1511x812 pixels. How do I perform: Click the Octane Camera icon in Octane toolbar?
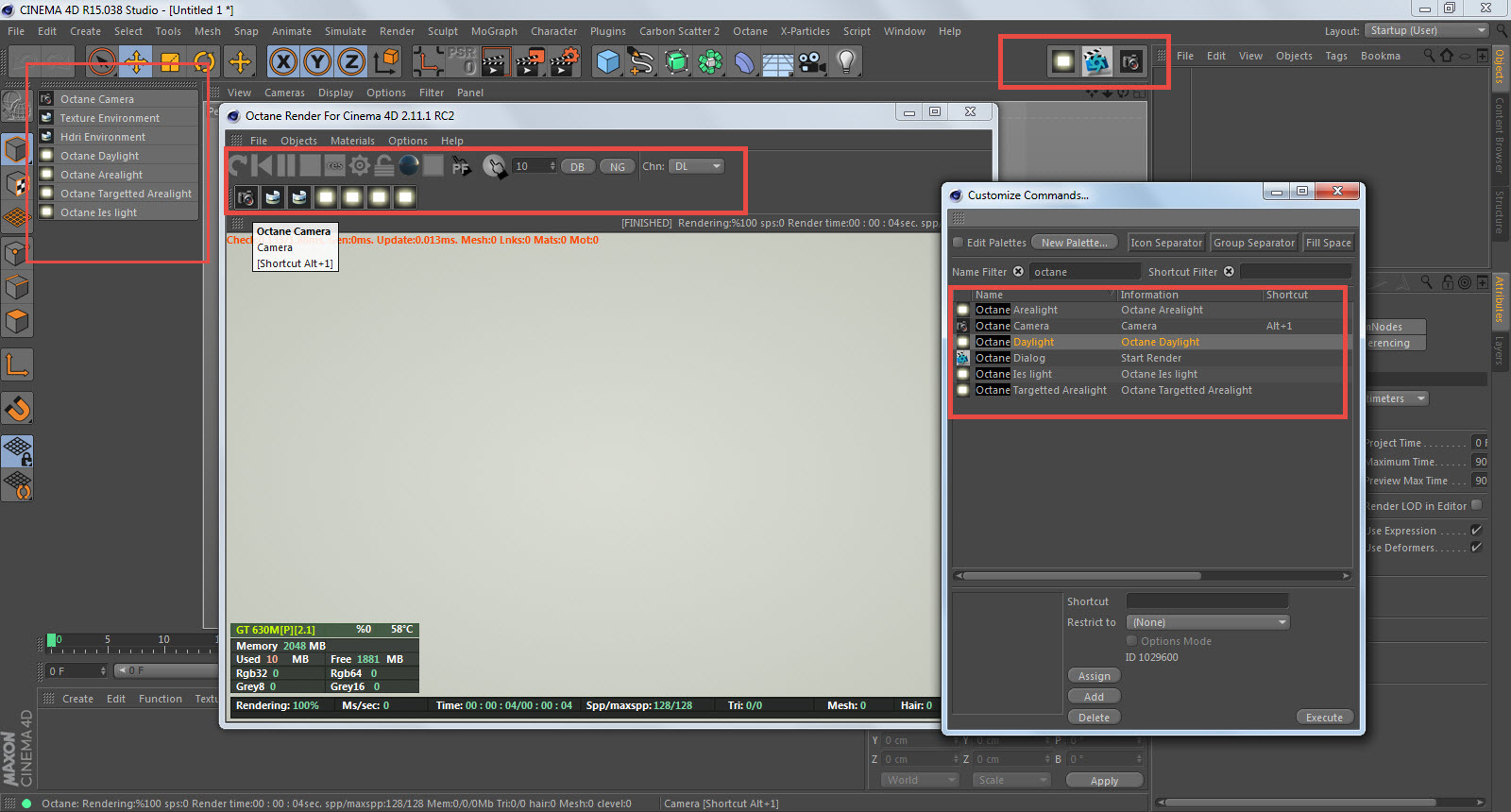[246, 197]
